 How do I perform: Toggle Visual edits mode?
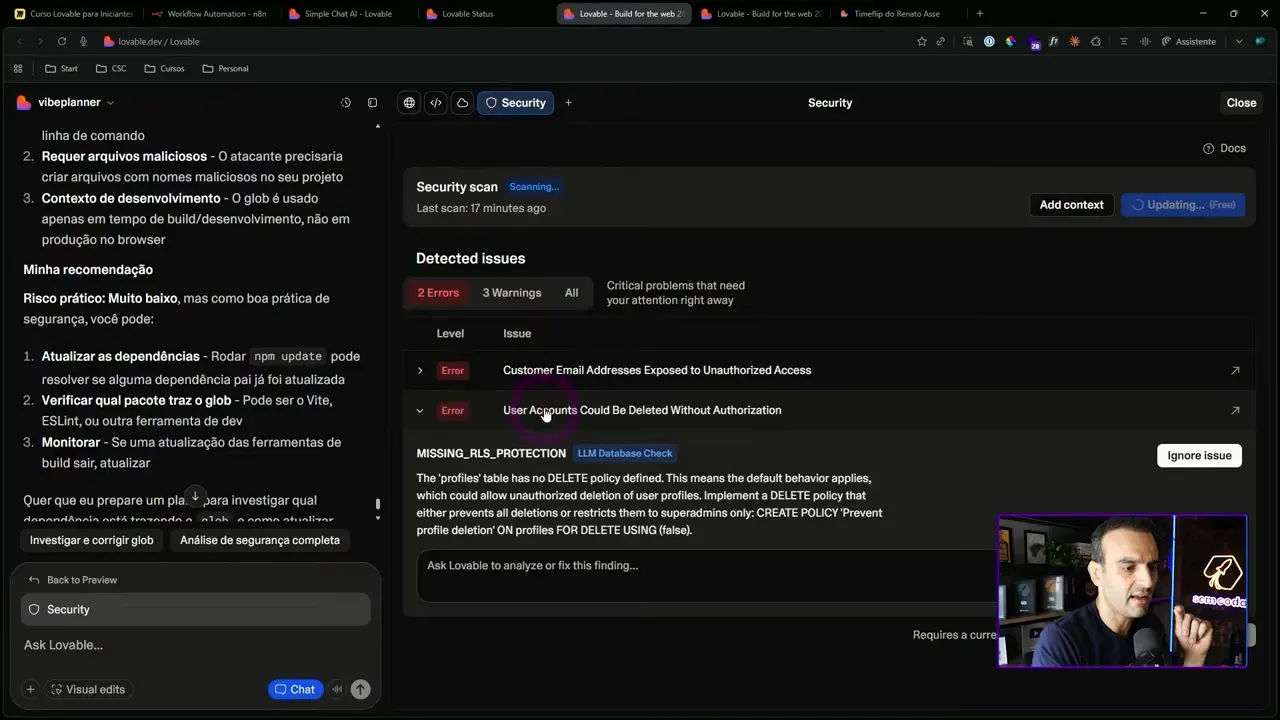click(89, 689)
